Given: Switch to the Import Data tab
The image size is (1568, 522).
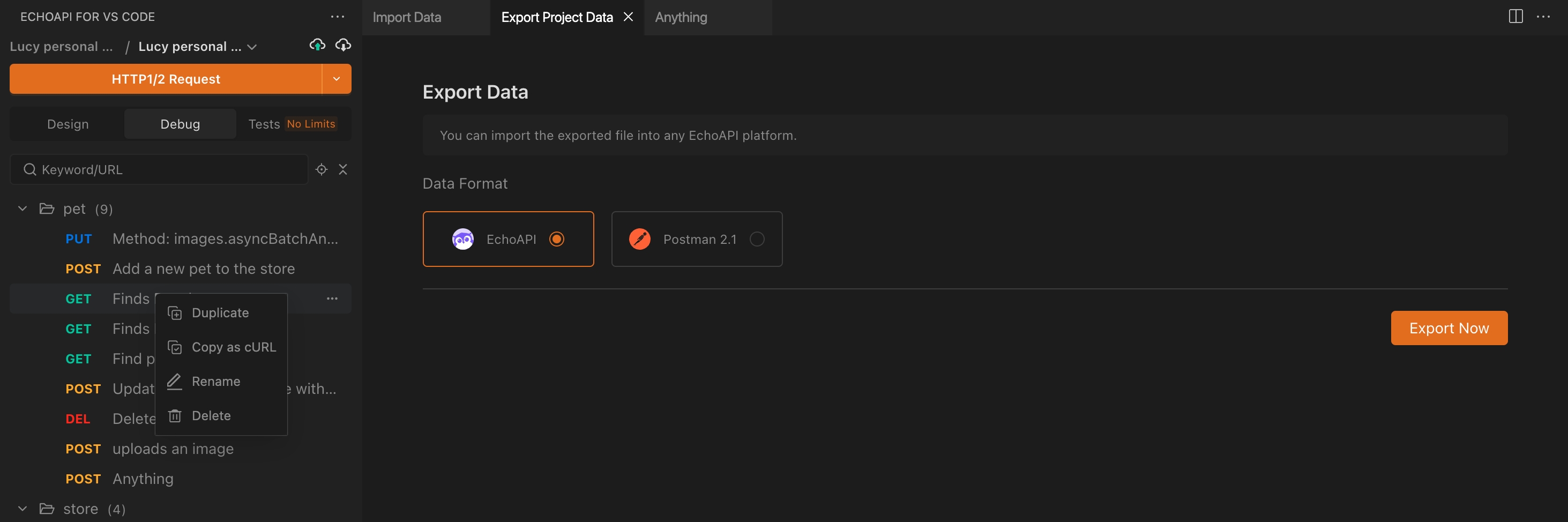Looking at the screenshot, I should 426,18.
